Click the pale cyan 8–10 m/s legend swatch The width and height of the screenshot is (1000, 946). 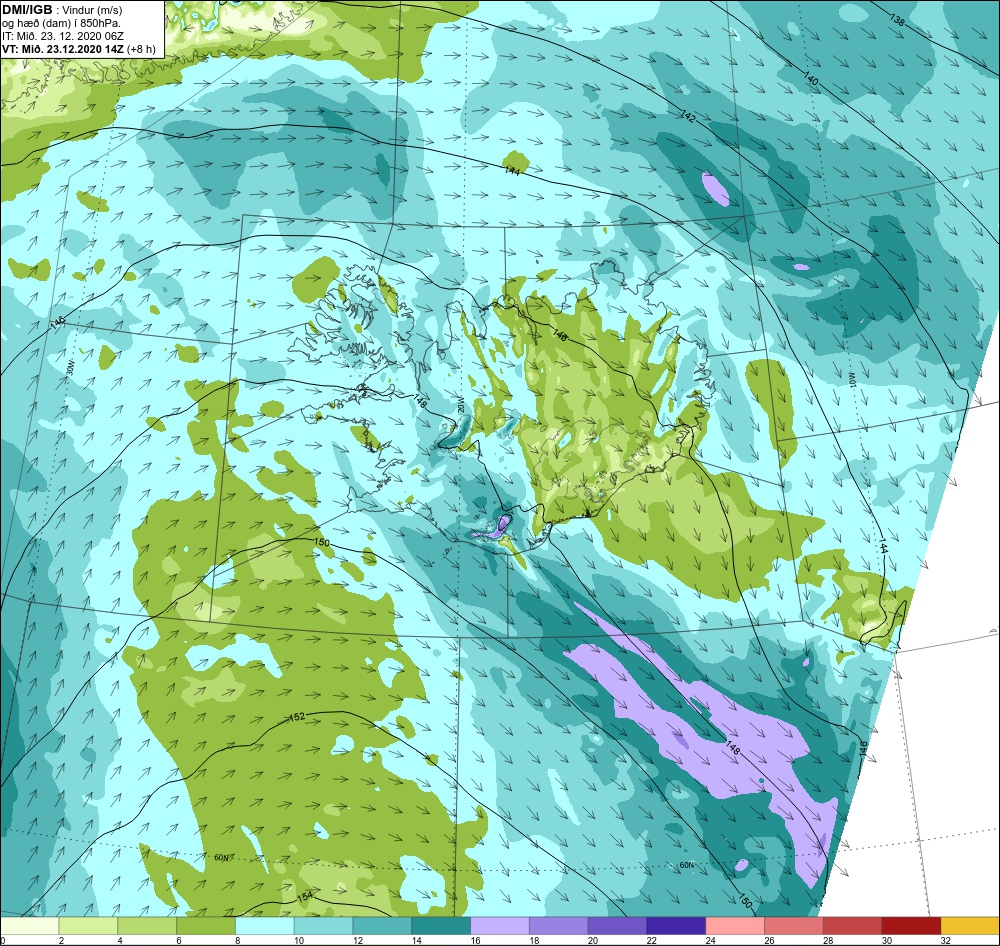(265, 926)
